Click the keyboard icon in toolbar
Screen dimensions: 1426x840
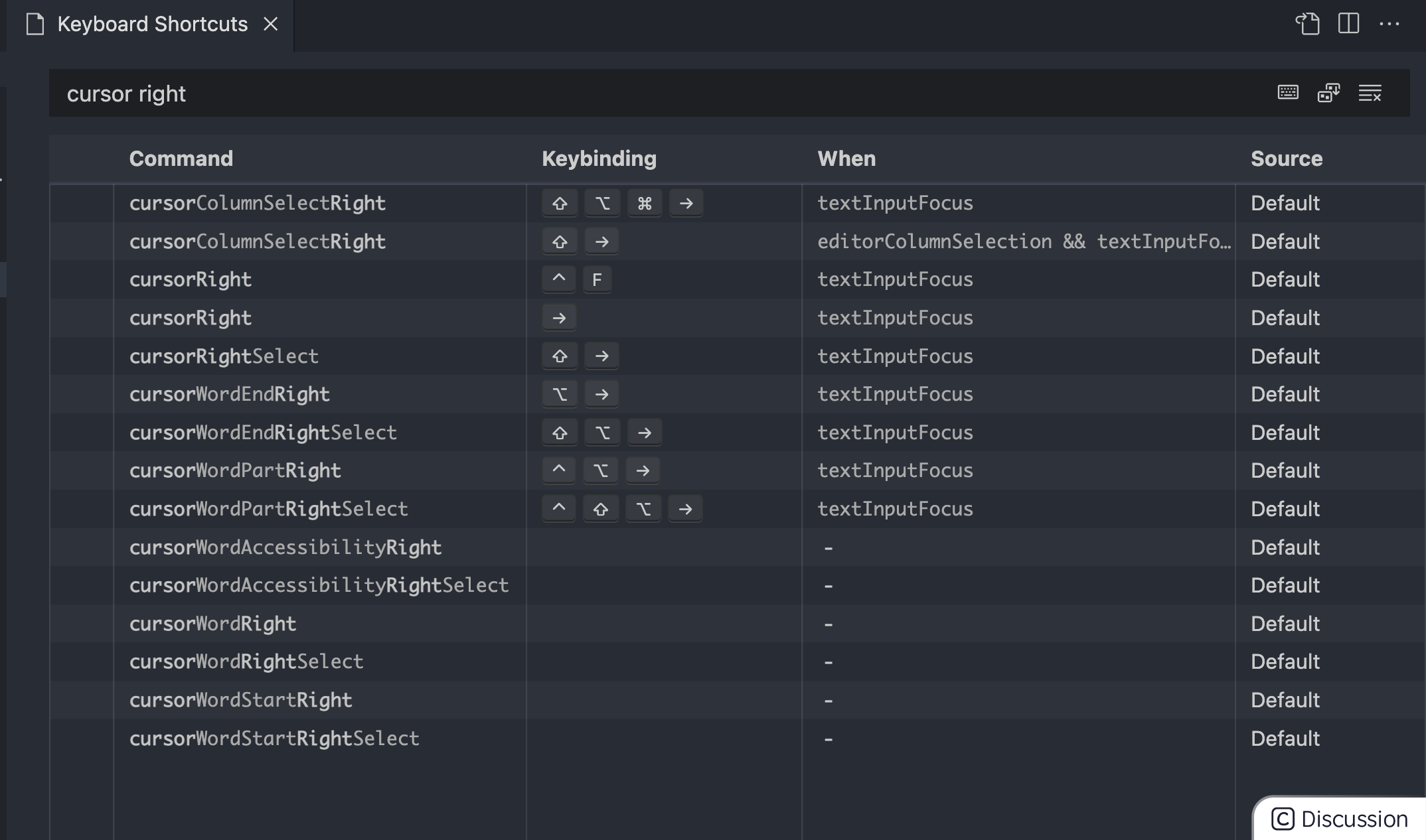1288,92
